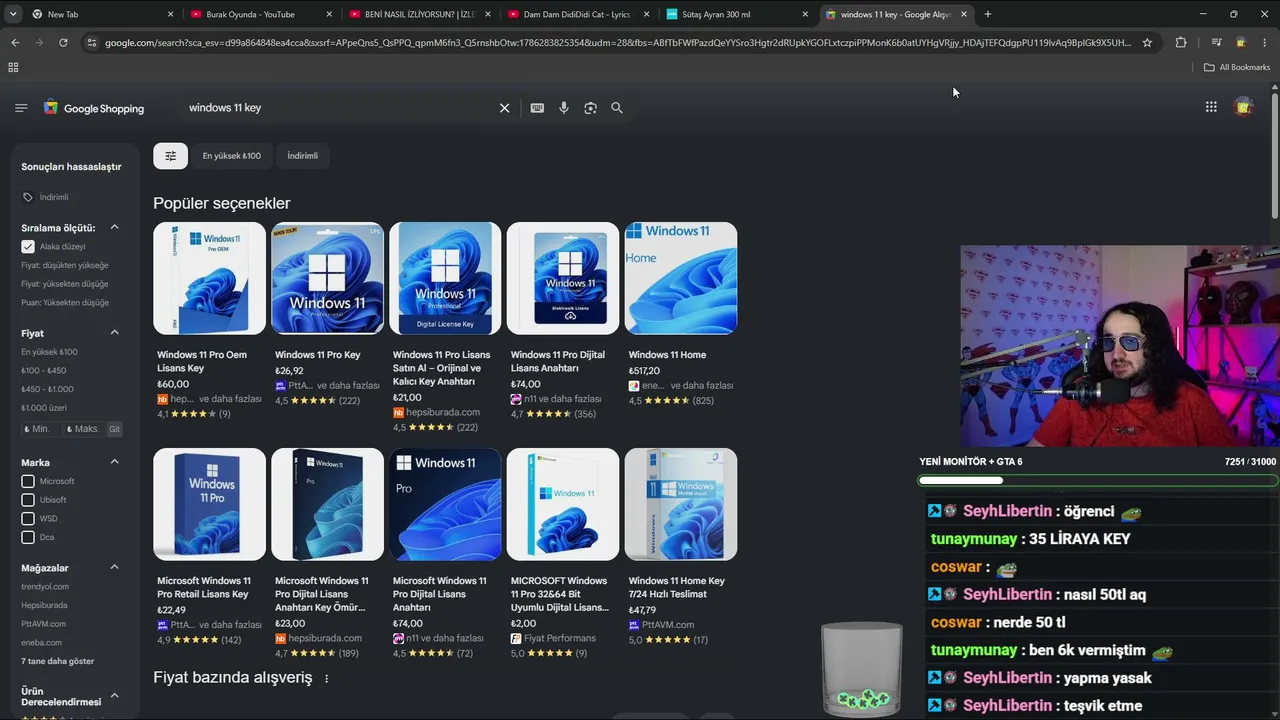1280x720 pixels.
Task: Switch to BENİ NASIL İZLİYORSUN tab
Action: click(418, 14)
